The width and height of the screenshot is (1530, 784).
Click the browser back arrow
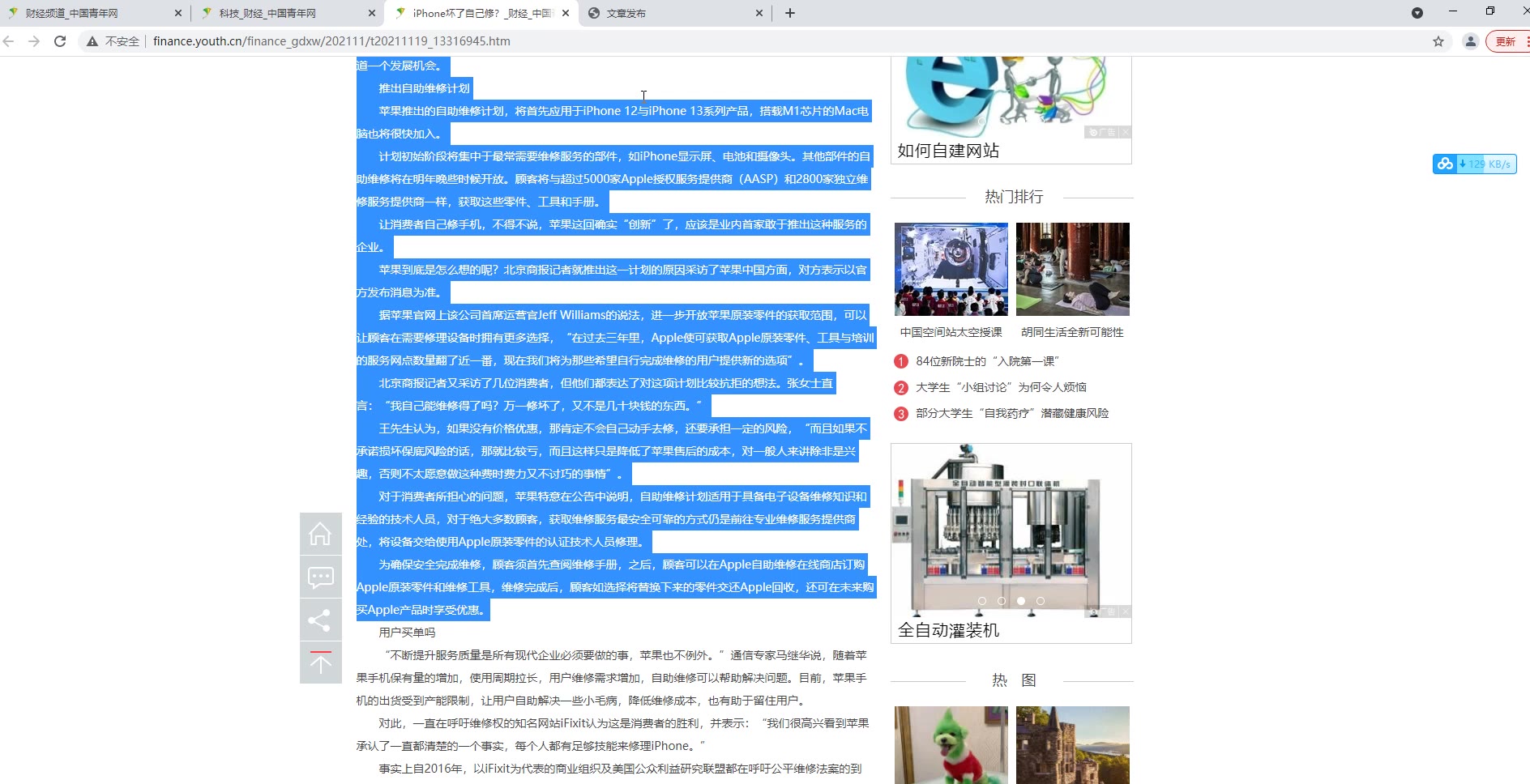coord(9,41)
